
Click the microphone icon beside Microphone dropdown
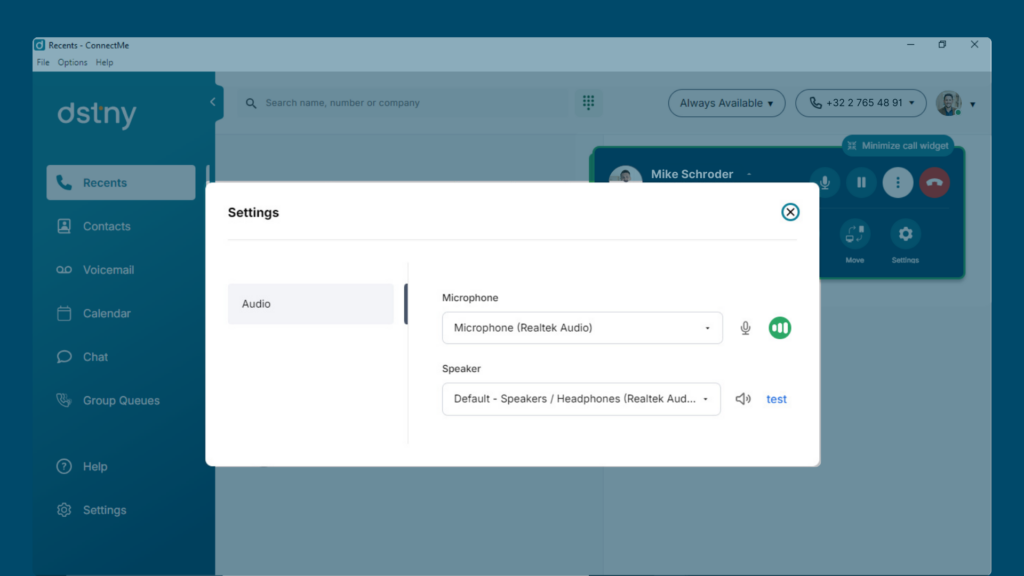click(745, 328)
